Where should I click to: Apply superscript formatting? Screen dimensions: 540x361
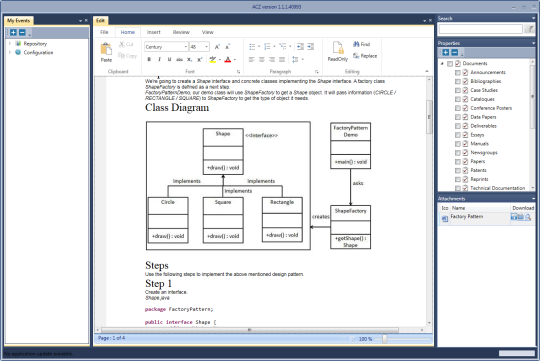point(199,59)
